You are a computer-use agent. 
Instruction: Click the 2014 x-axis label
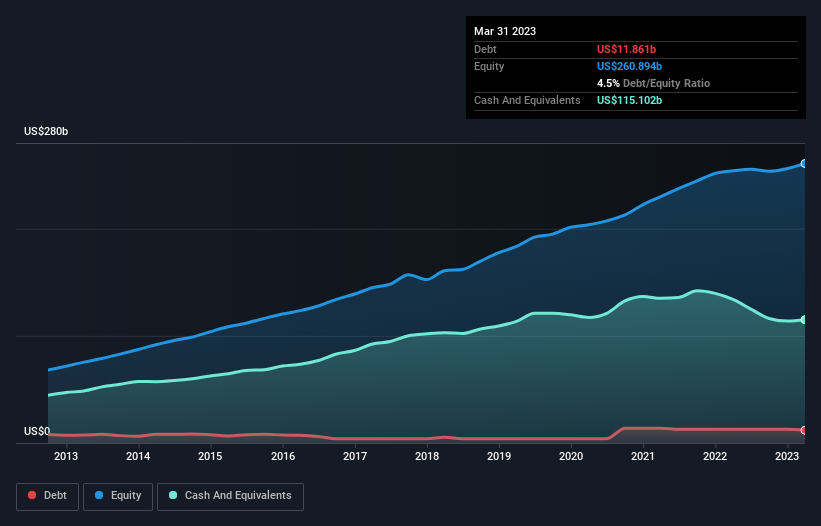click(138, 456)
